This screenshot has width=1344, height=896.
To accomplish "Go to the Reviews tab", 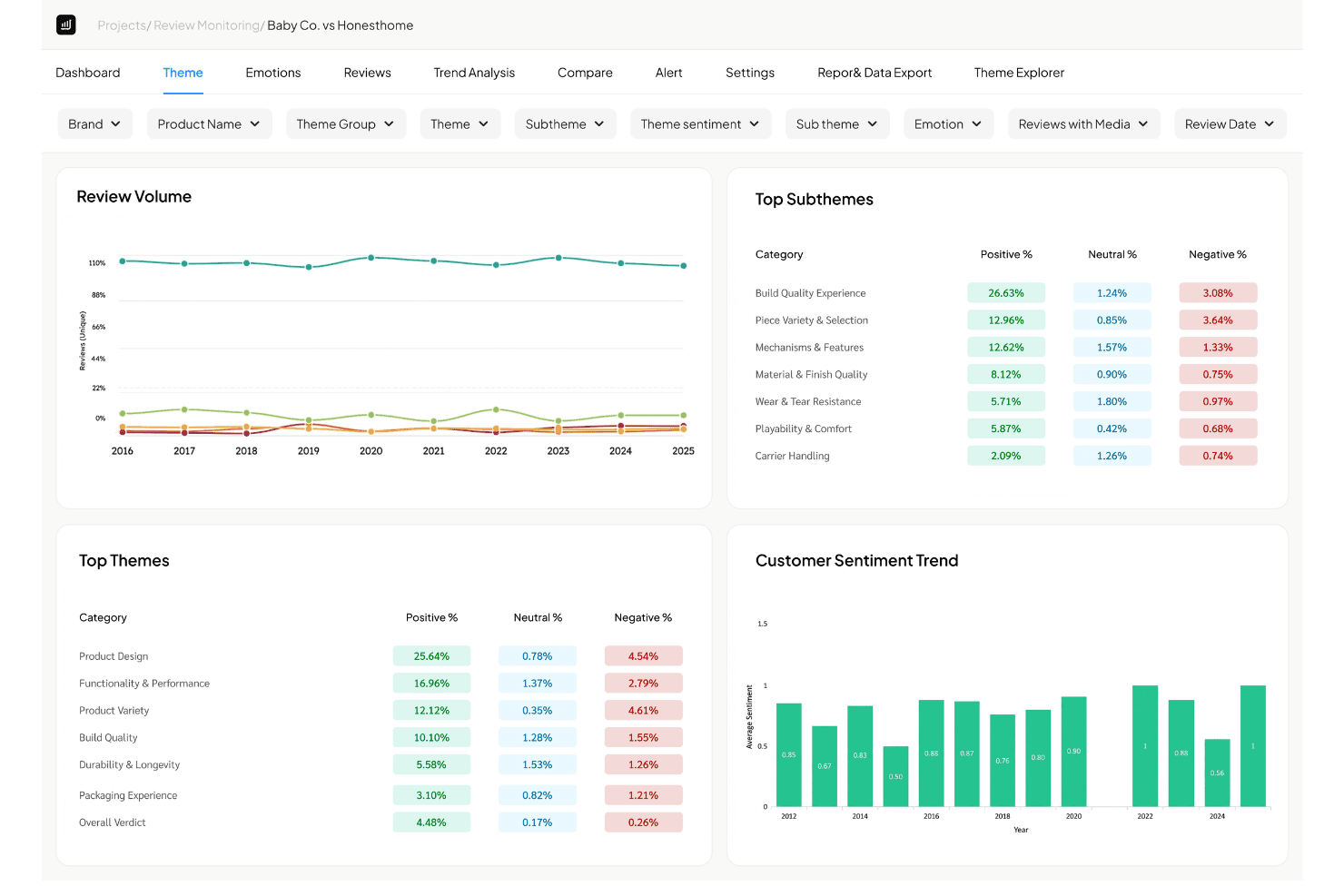I will coord(368,73).
